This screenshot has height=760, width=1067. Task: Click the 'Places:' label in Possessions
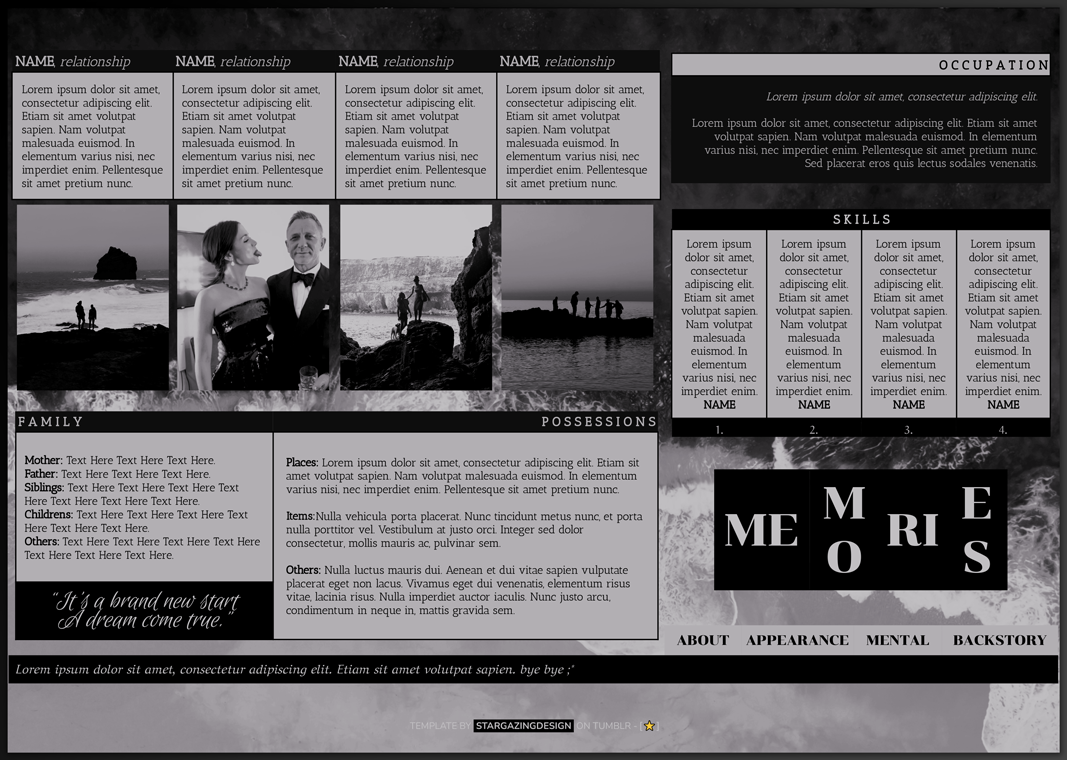[302, 463]
